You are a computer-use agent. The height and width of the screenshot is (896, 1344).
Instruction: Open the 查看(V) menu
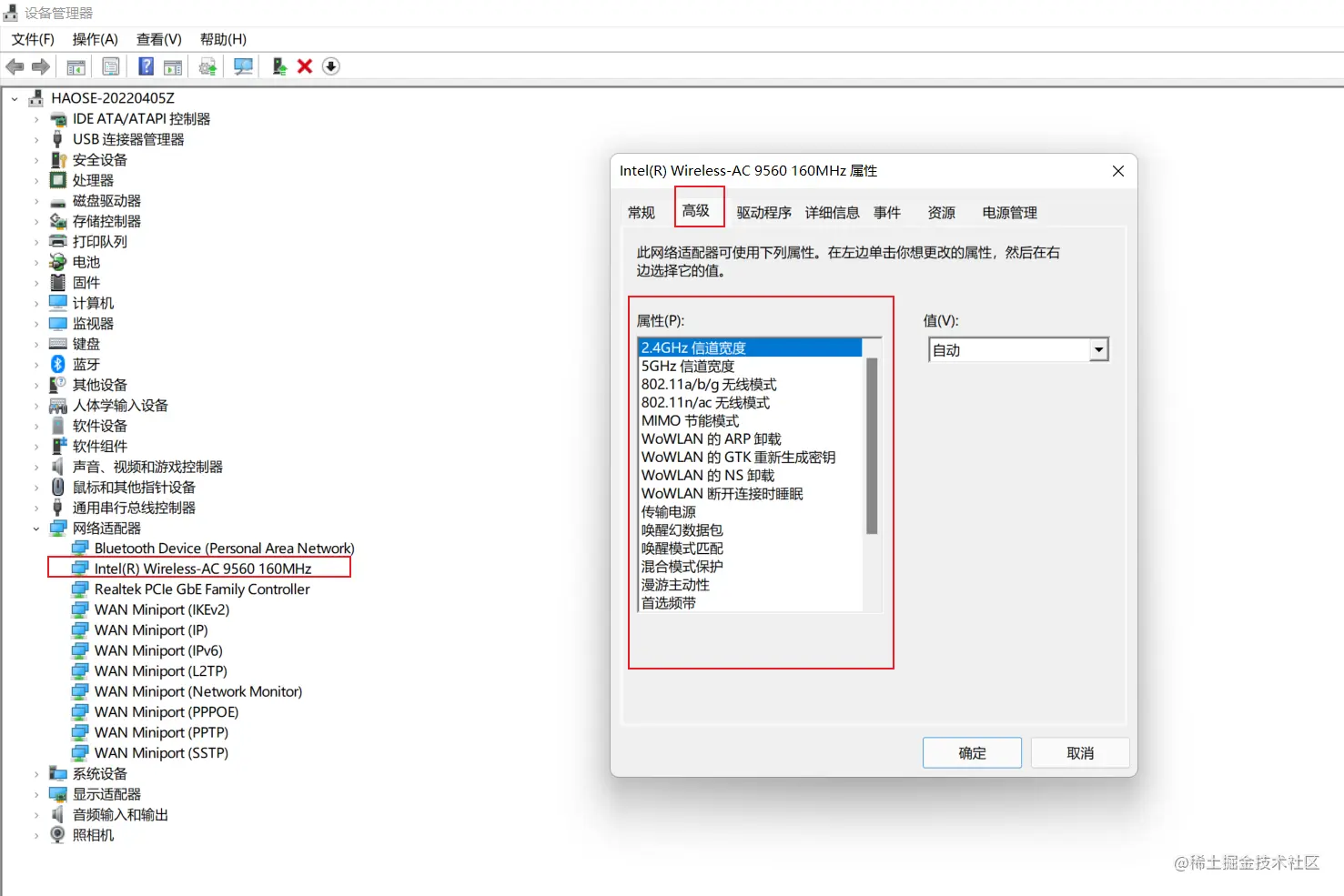[159, 39]
